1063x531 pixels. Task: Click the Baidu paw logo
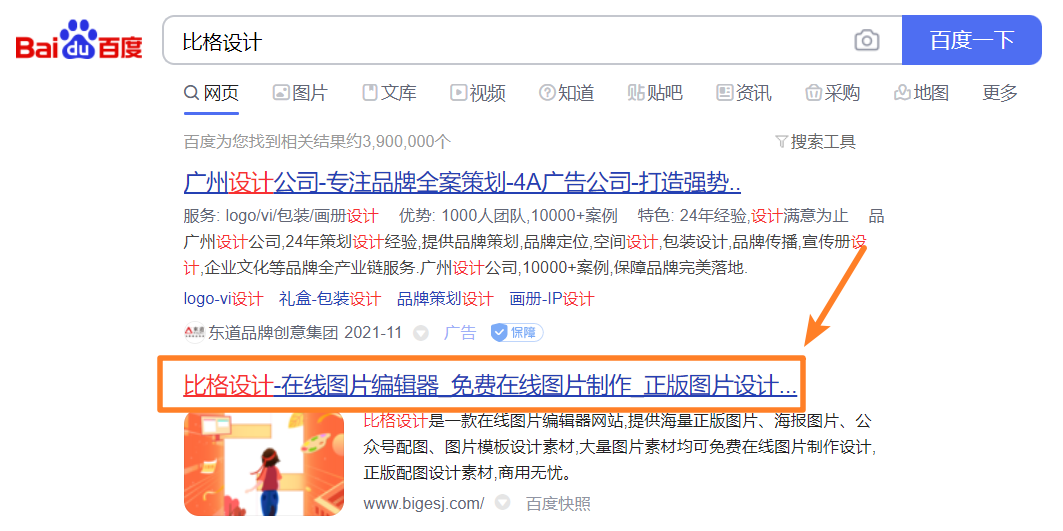tap(79, 40)
